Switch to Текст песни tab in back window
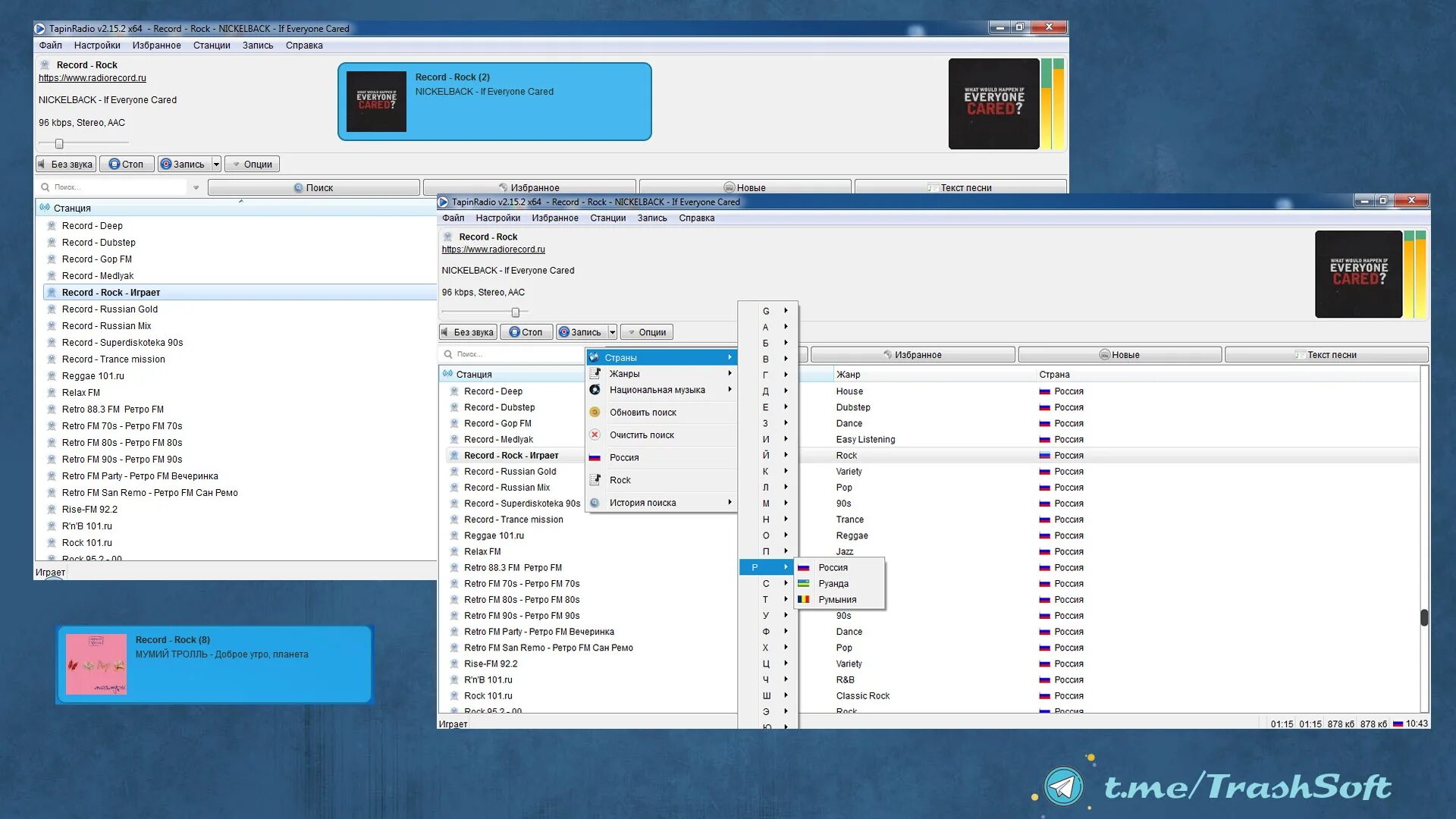 (960, 187)
